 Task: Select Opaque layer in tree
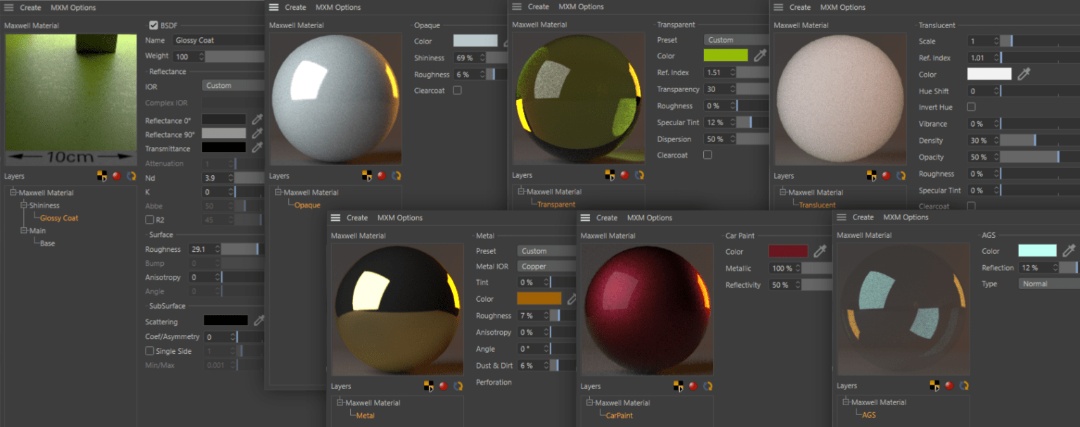pos(307,205)
